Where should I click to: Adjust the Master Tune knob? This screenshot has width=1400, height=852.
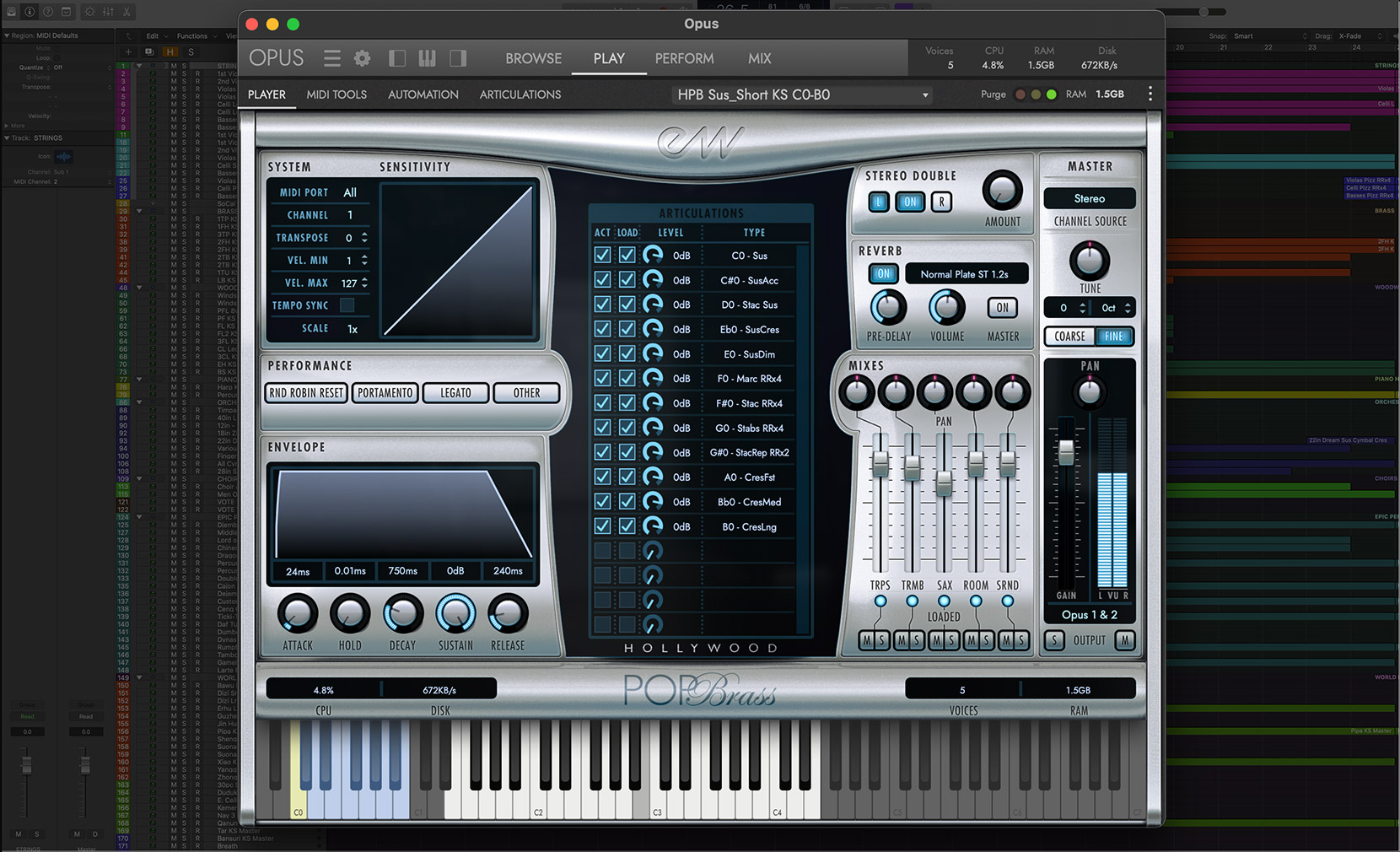(1090, 261)
